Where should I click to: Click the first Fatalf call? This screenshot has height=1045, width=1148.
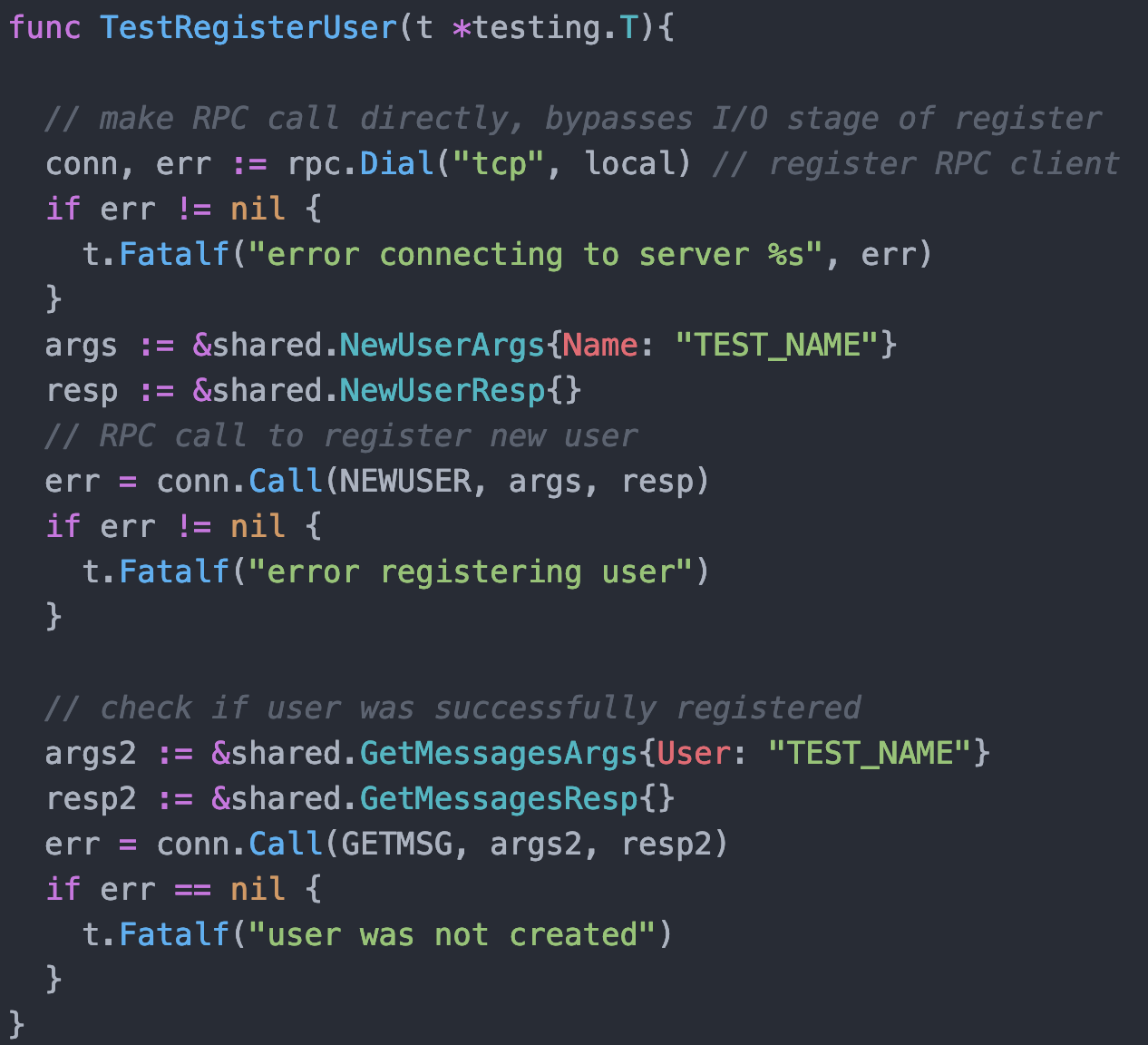pos(173,254)
